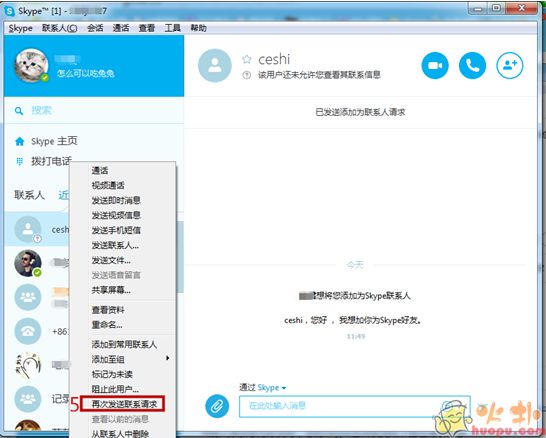The image size is (546, 438).
Task: Open the 工具 menu
Action: coord(172,28)
